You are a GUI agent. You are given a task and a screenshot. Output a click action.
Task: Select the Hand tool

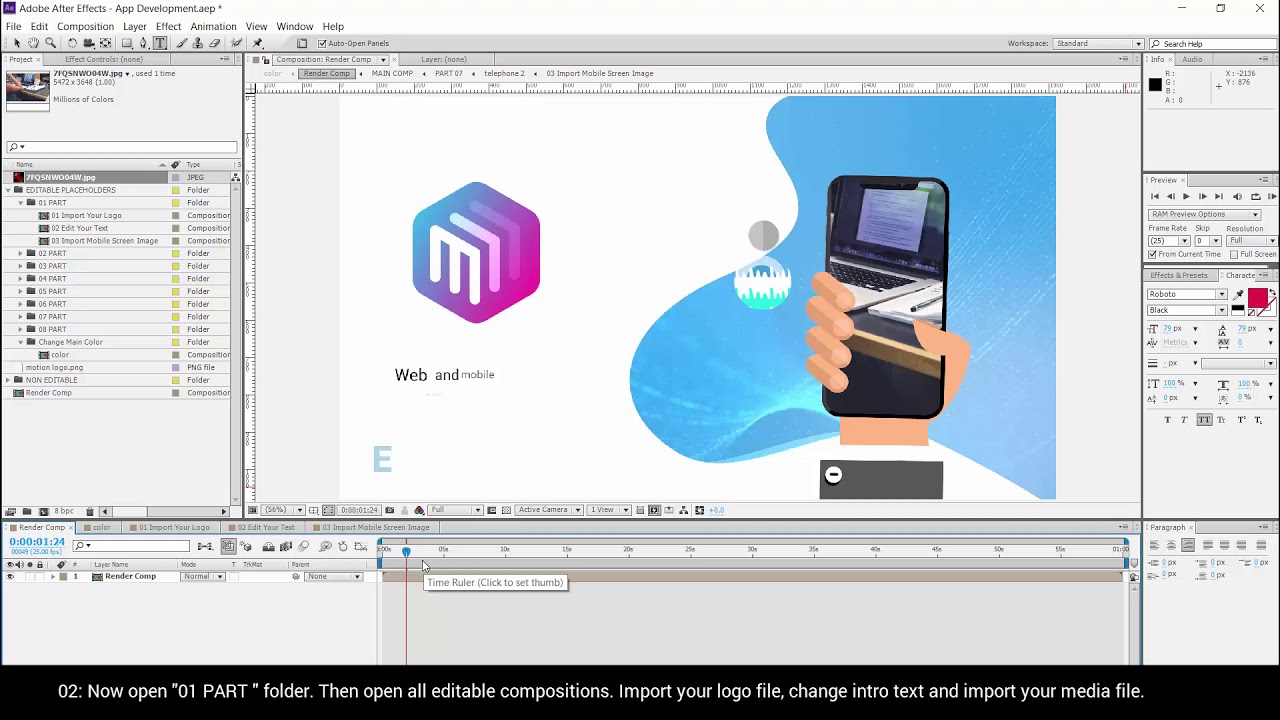pyautogui.click(x=33, y=43)
